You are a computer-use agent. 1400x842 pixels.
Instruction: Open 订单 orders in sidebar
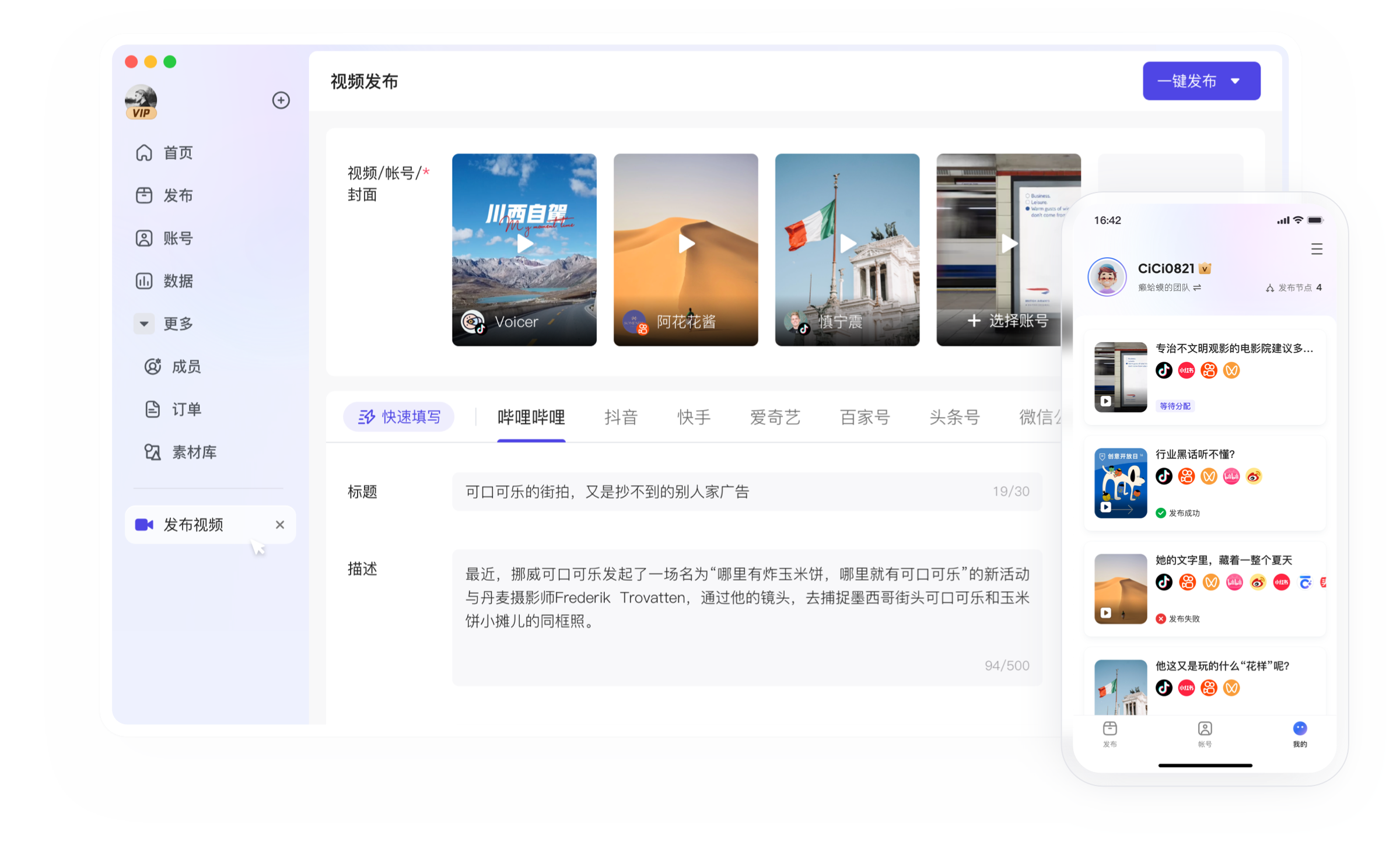point(153,409)
